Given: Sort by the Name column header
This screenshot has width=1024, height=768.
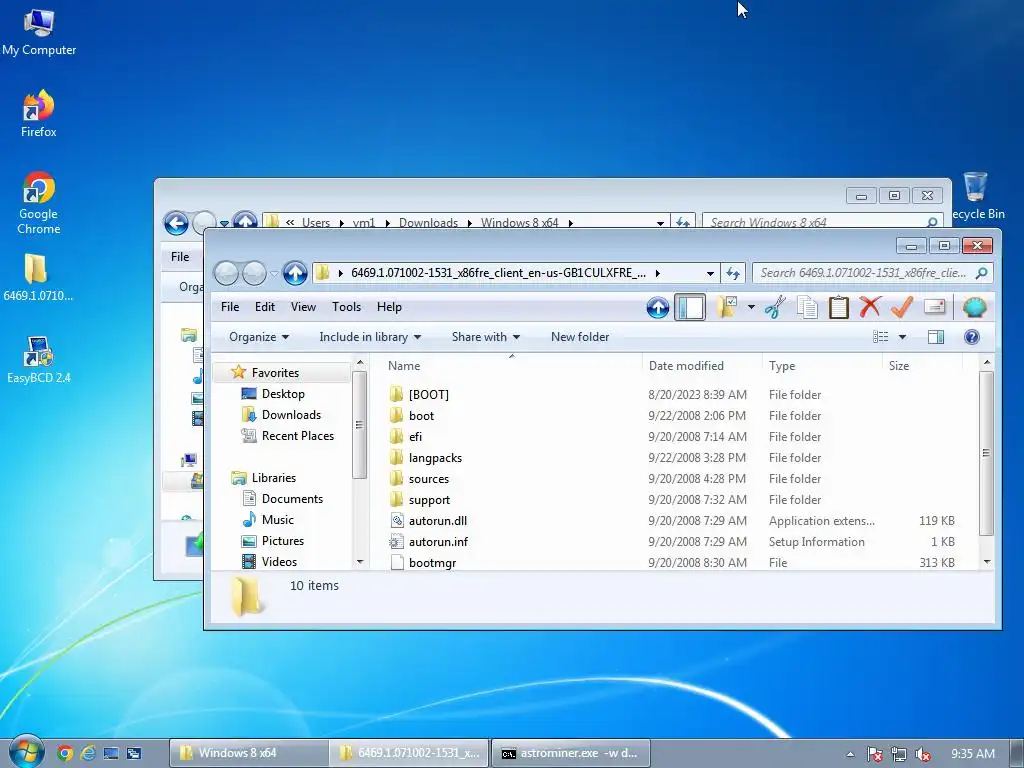Looking at the screenshot, I should click(x=511, y=366).
